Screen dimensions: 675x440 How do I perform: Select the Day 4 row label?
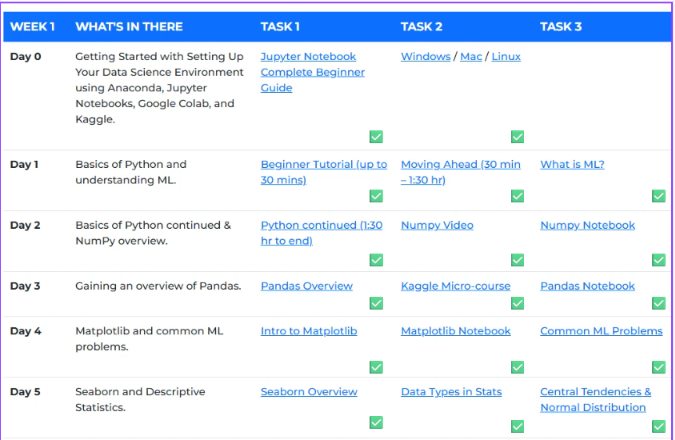25,331
